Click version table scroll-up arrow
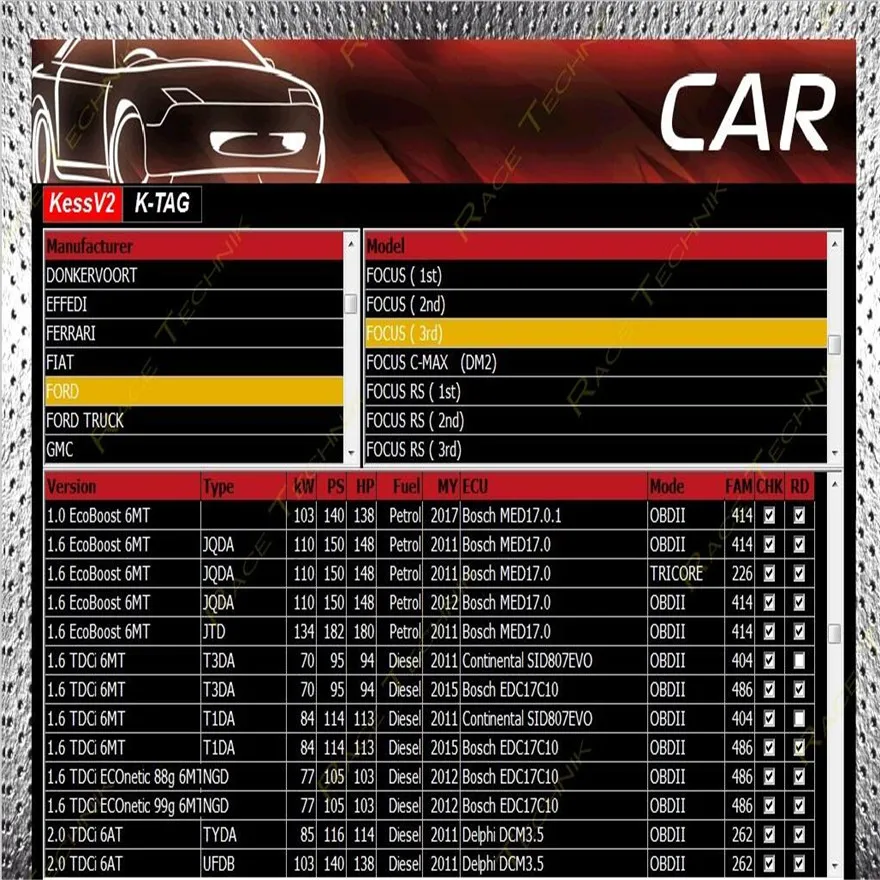The image size is (880, 880). (x=835, y=483)
